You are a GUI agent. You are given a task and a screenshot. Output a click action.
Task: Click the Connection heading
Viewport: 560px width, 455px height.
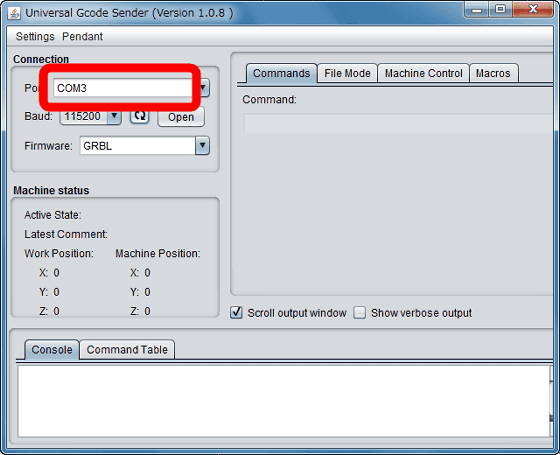(41, 59)
